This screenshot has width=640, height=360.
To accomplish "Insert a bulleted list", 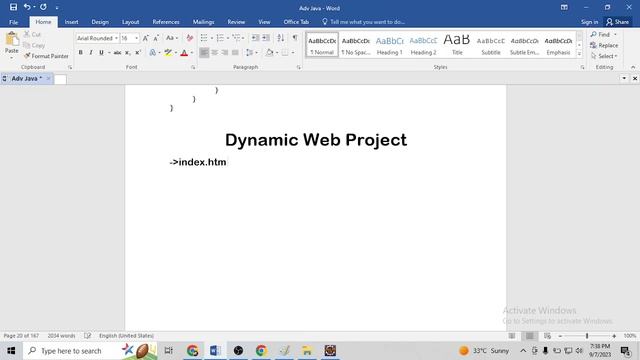I will click(204, 38).
